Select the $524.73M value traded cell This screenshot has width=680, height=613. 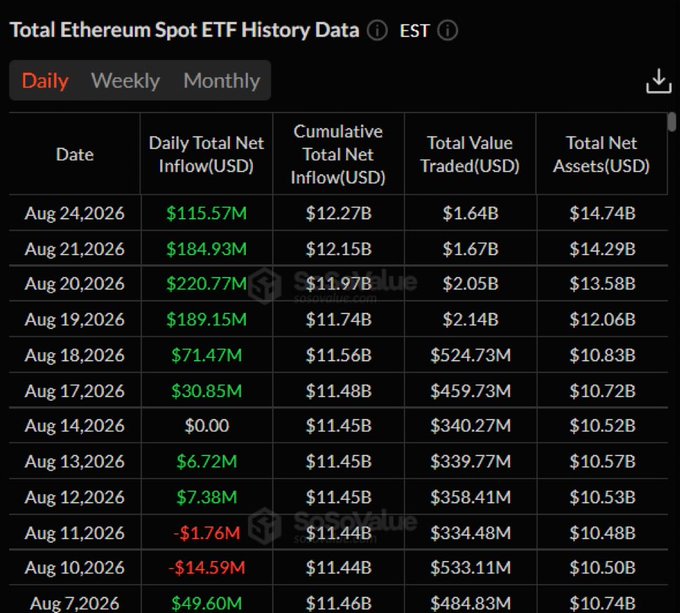tap(471, 355)
